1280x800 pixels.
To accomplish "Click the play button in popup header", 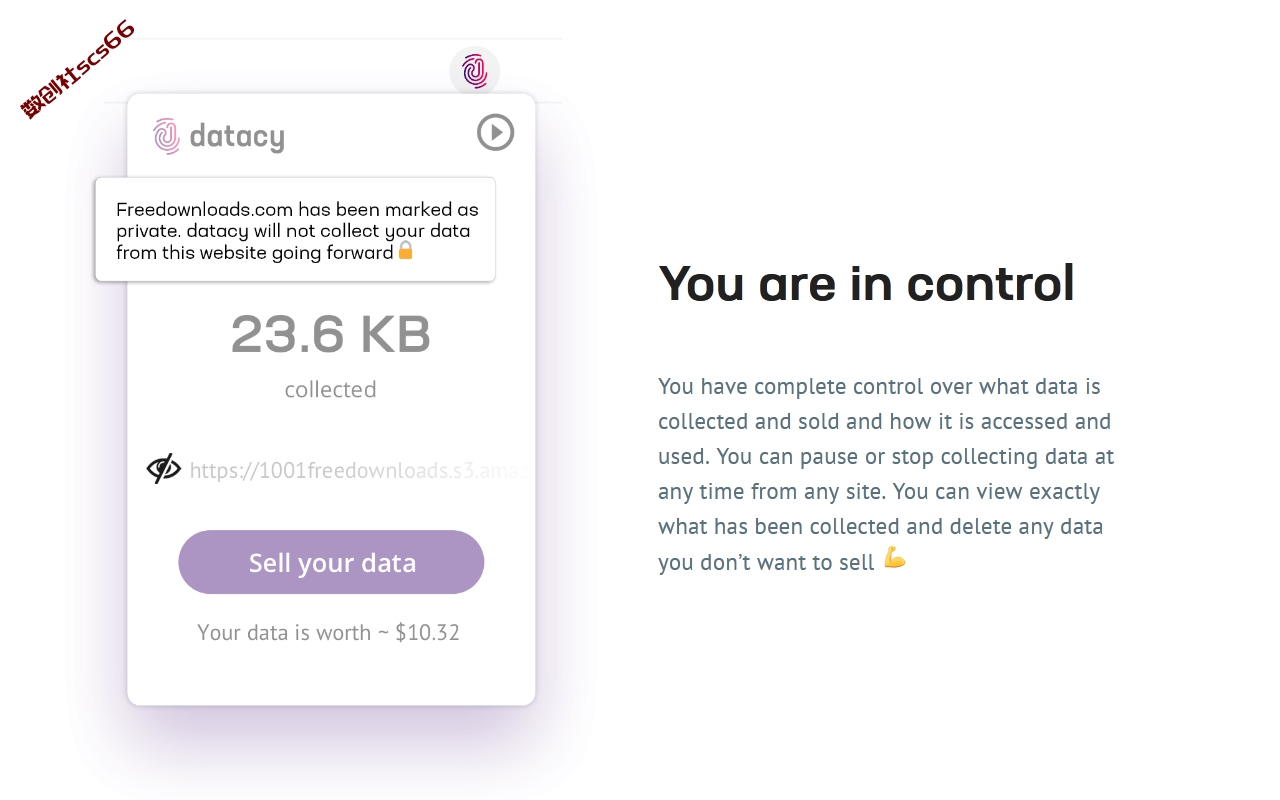I will click(496, 132).
